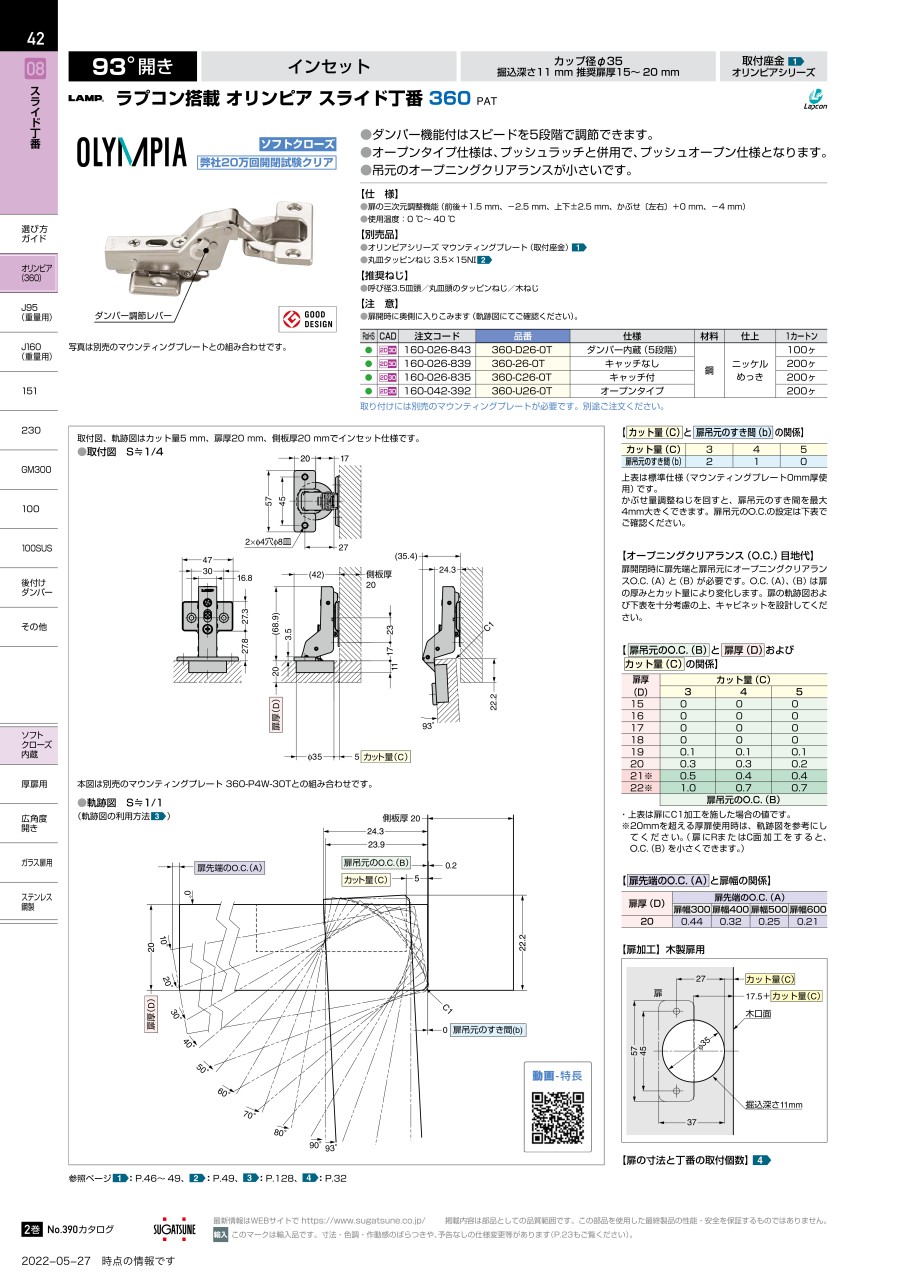Viewport: 900px width, 1272px height.
Task: Click reference badge 3 beside trajectory usage note
Action: (157, 817)
